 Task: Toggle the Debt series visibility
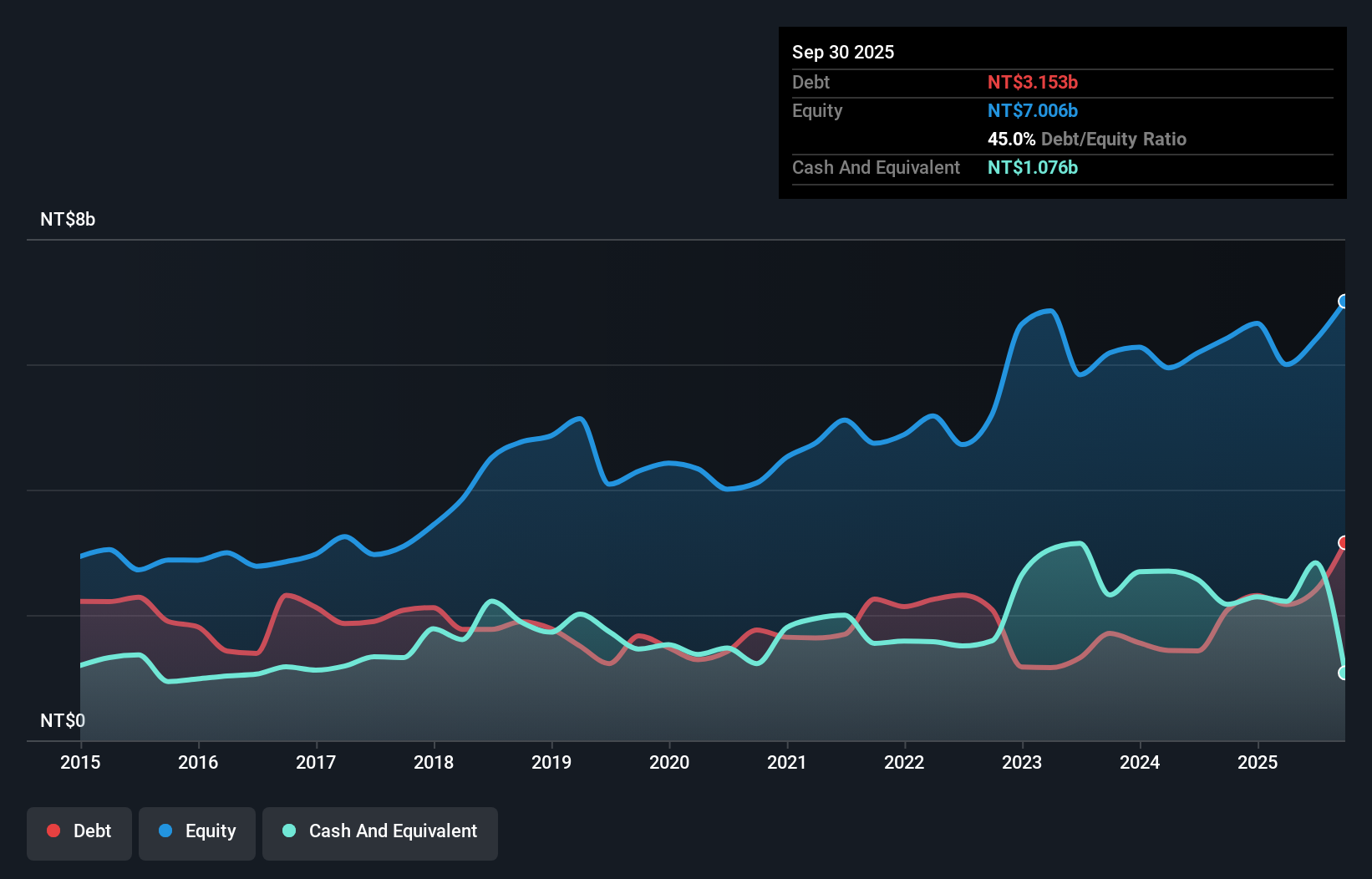click(79, 831)
